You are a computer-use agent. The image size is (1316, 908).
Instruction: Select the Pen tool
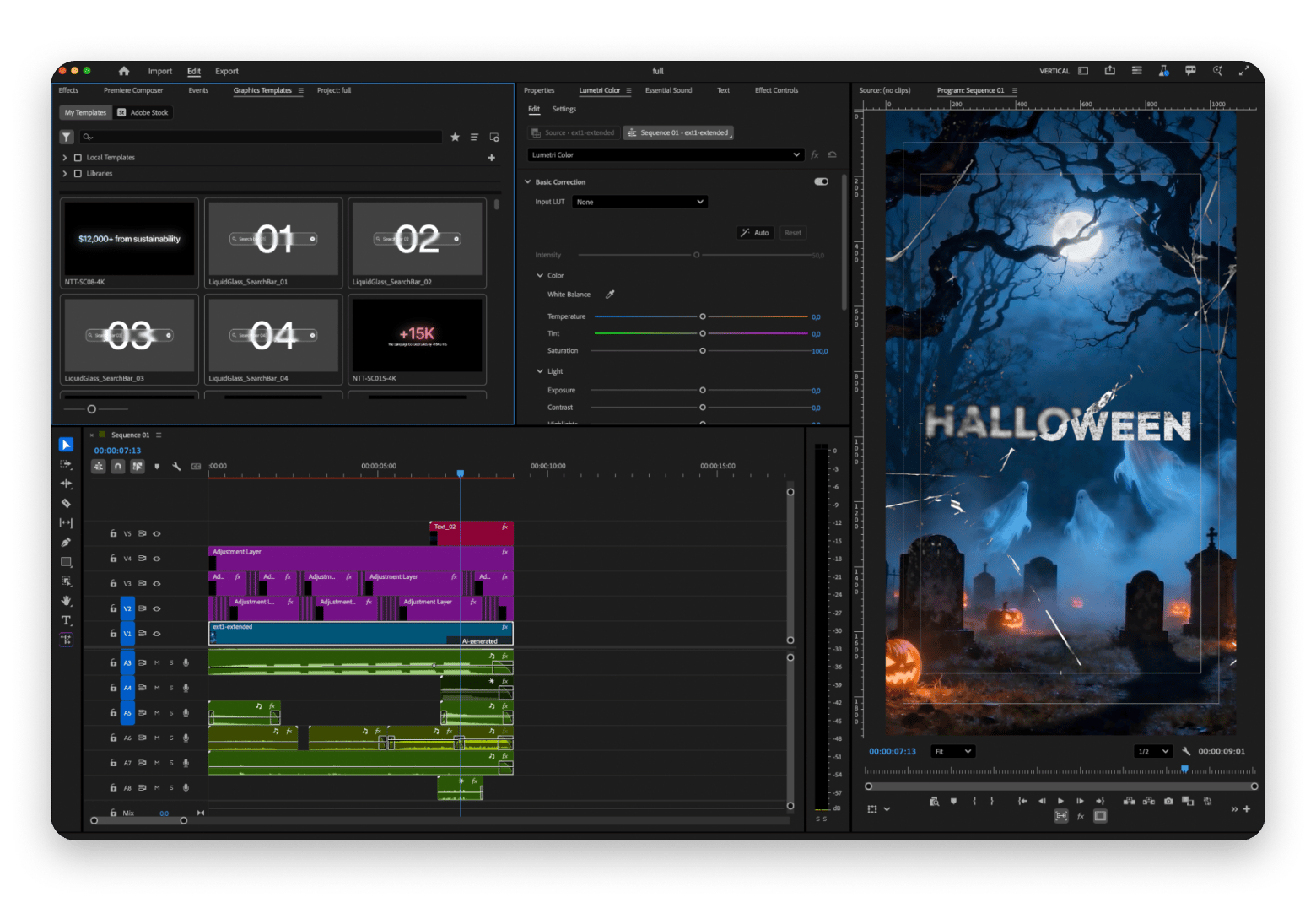(x=67, y=542)
